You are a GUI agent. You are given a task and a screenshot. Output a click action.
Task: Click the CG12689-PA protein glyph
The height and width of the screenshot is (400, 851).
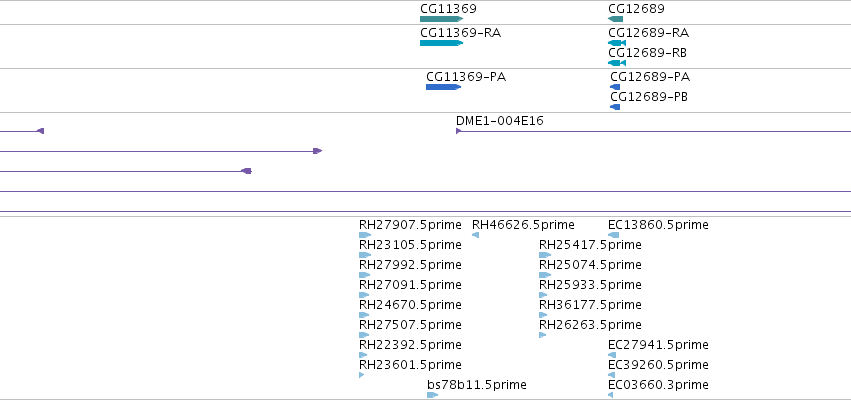tap(615, 87)
